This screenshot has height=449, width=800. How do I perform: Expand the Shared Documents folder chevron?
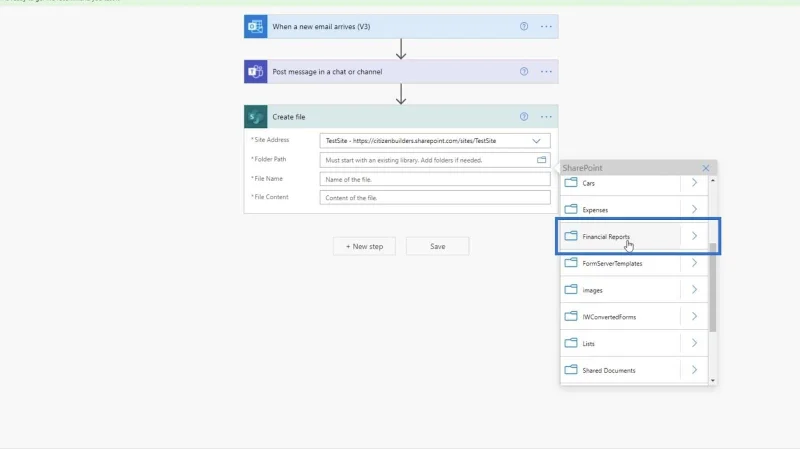coord(694,369)
